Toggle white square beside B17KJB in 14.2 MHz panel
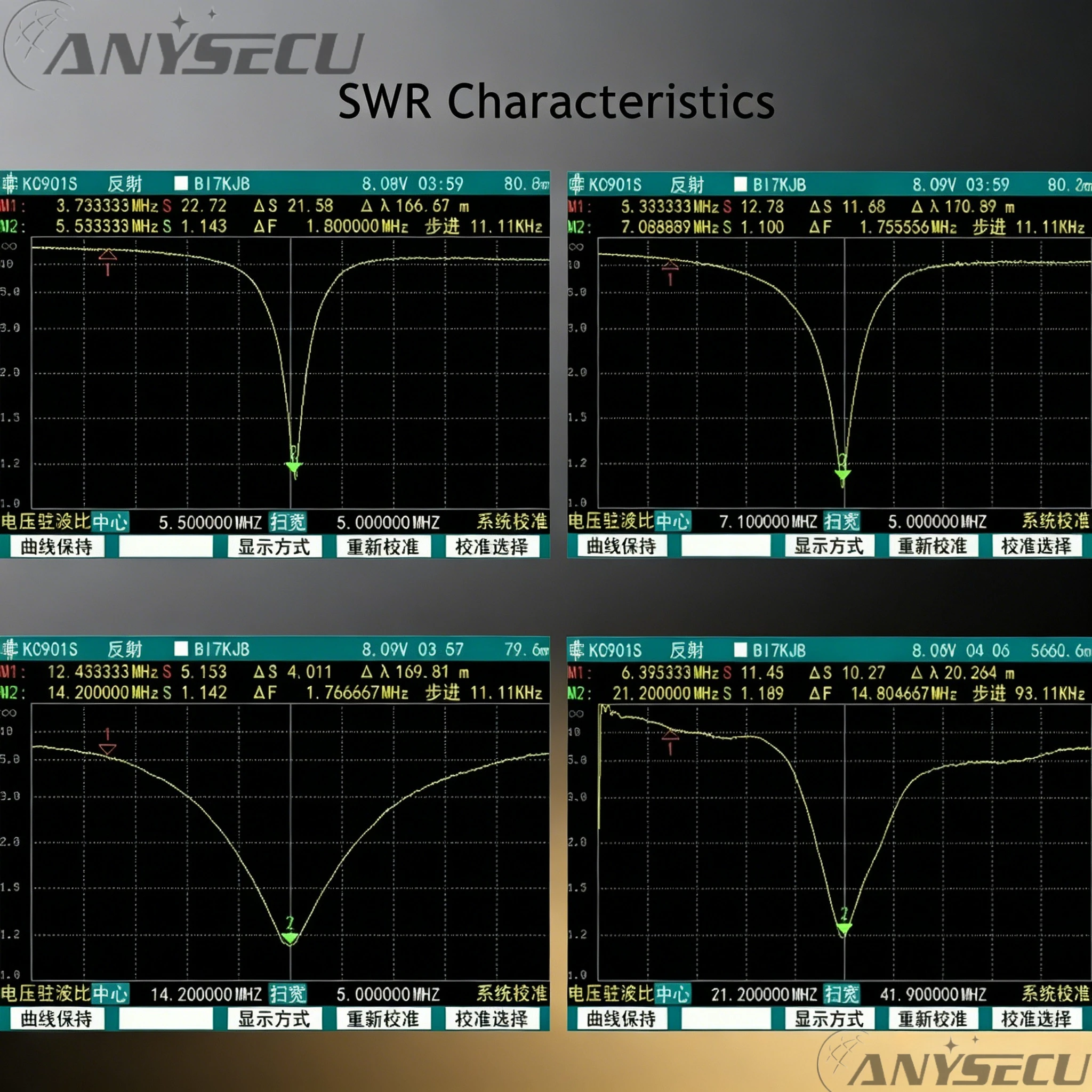Screen dimensions: 1092x1092 [x=181, y=649]
